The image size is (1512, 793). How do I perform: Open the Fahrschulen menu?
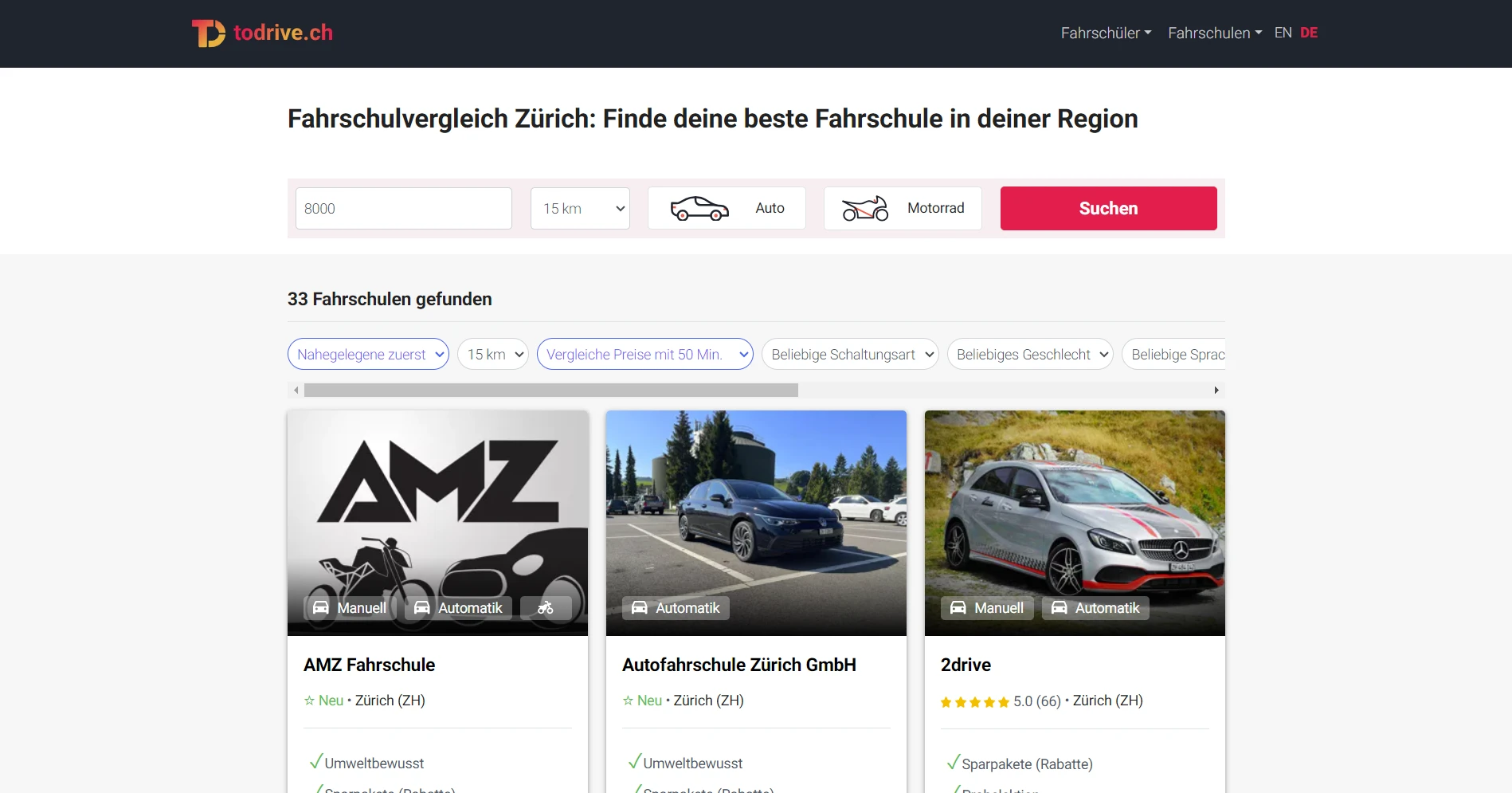(x=1215, y=33)
